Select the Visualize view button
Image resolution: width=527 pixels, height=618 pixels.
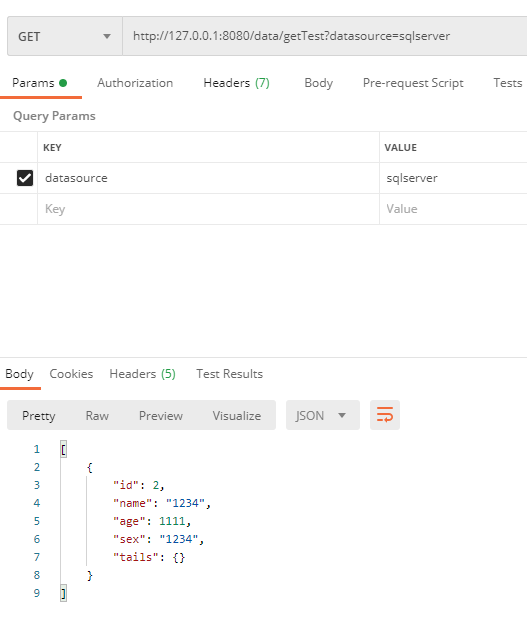[237, 415]
